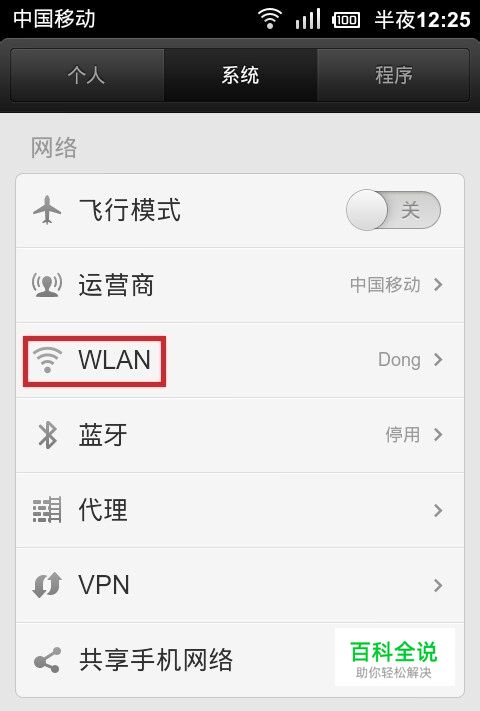The width and height of the screenshot is (480, 711).
Task: Tap the WLAN wifi icon
Action: coord(47,360)
